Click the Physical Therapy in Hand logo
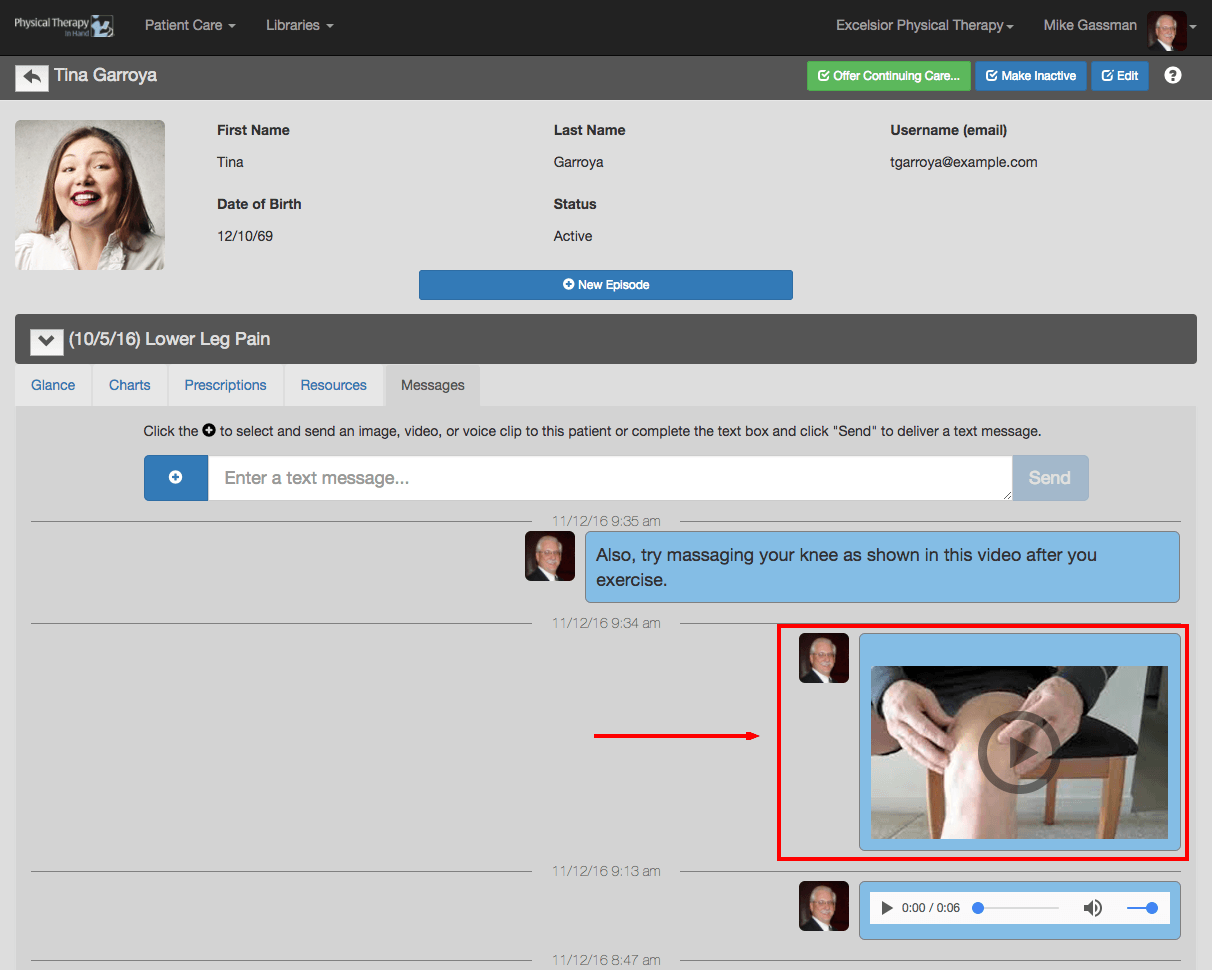Viewport: 1212px width, 970px height. [x=63, y=26]
